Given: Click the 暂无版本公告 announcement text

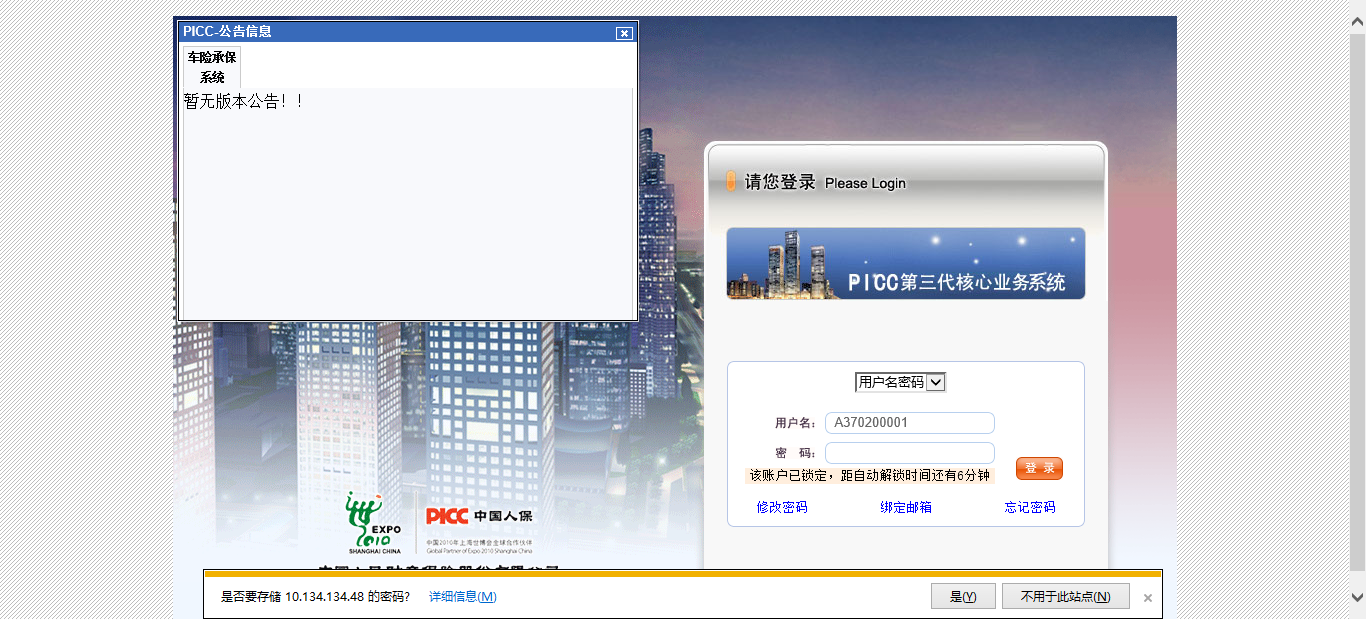Looking at the screenshot, I should tap(243, 101).
